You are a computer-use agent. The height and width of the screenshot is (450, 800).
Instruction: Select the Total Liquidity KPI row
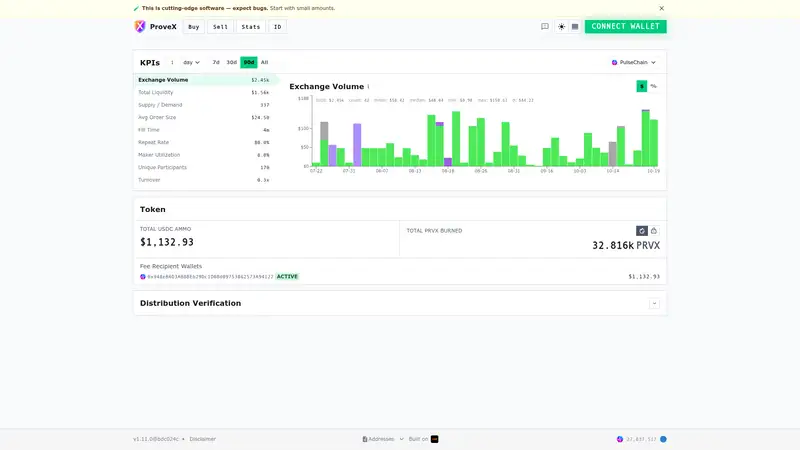(x=204, y=92)
